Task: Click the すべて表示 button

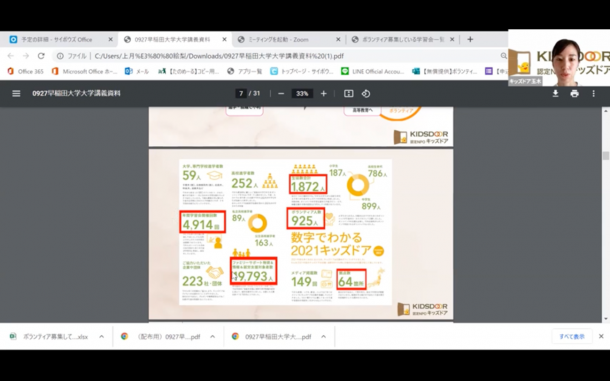Action: coord(572,337)
